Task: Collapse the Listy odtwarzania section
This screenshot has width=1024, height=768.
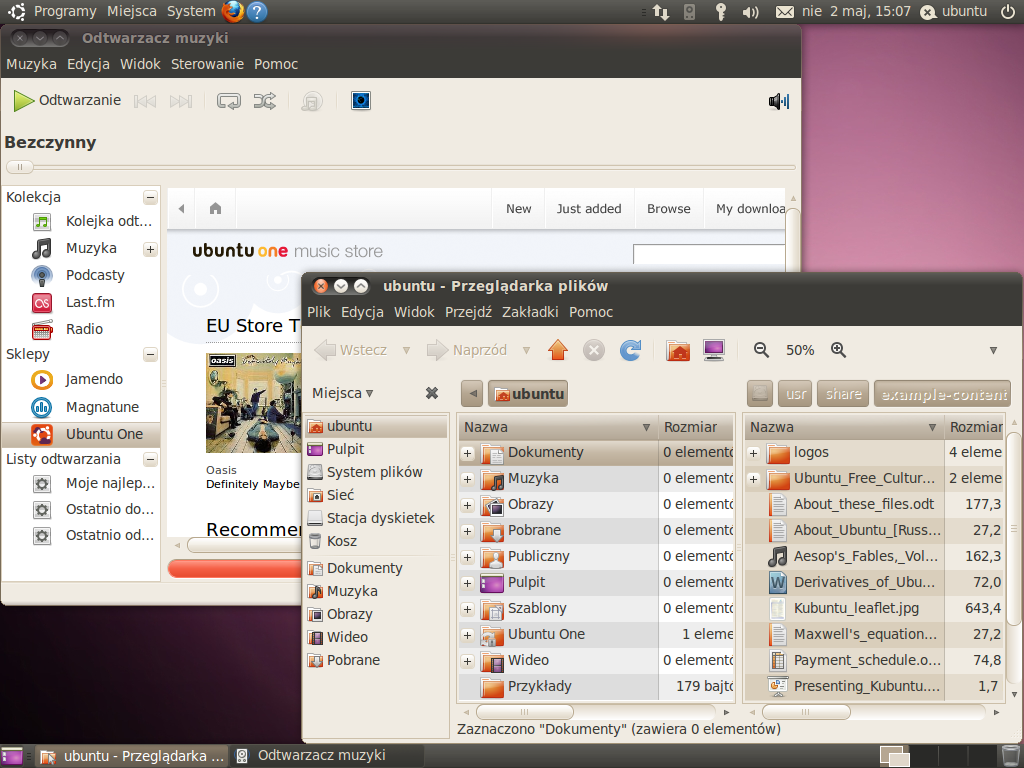Action: (150, 459)
